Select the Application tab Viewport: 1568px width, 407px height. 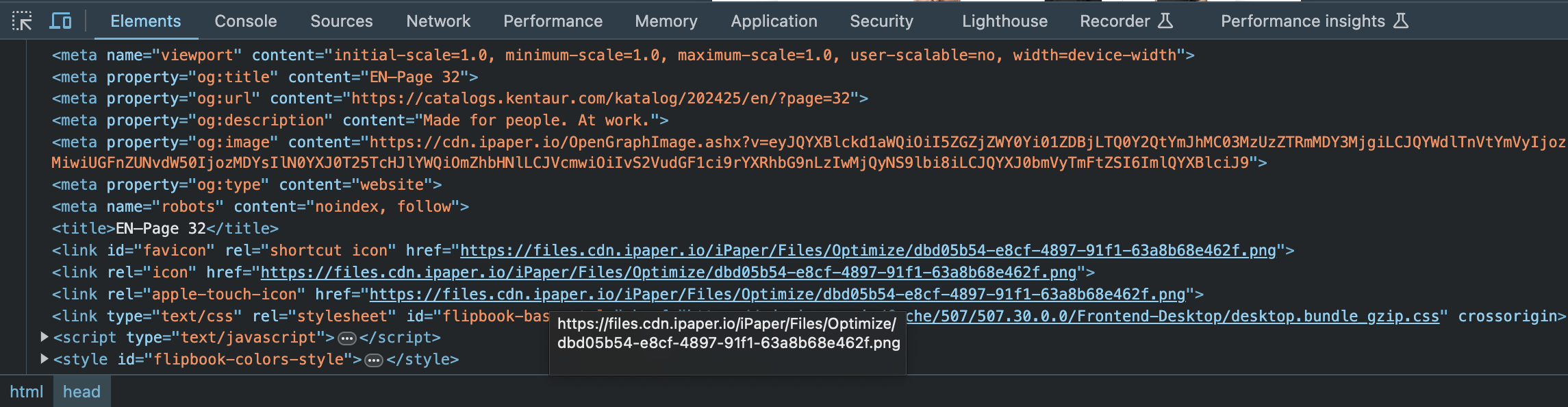pyautogui.click(x=774, y=21)
